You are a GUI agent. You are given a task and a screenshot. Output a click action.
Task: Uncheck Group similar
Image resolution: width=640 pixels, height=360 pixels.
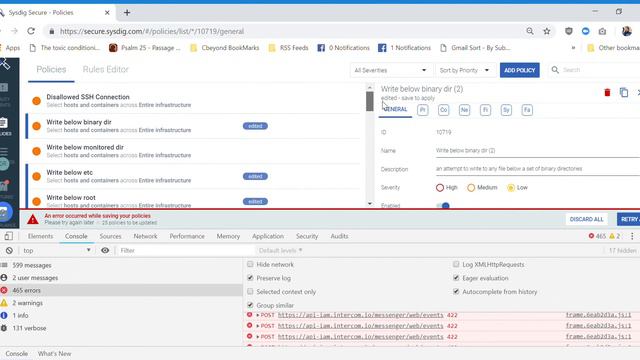pyautogui.click(x=250, y=305)
